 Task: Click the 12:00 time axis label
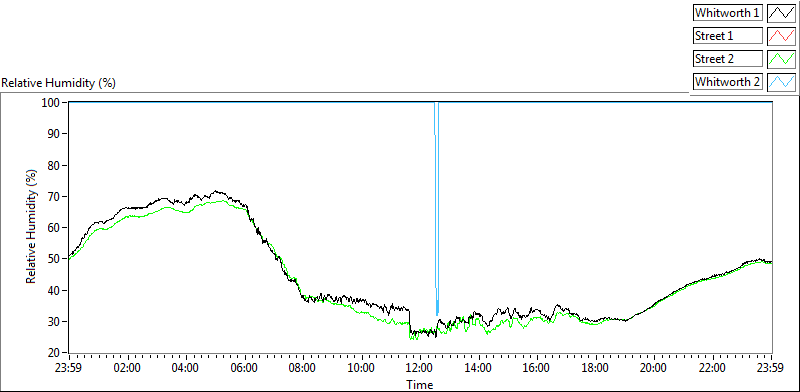tap(420, 367)
